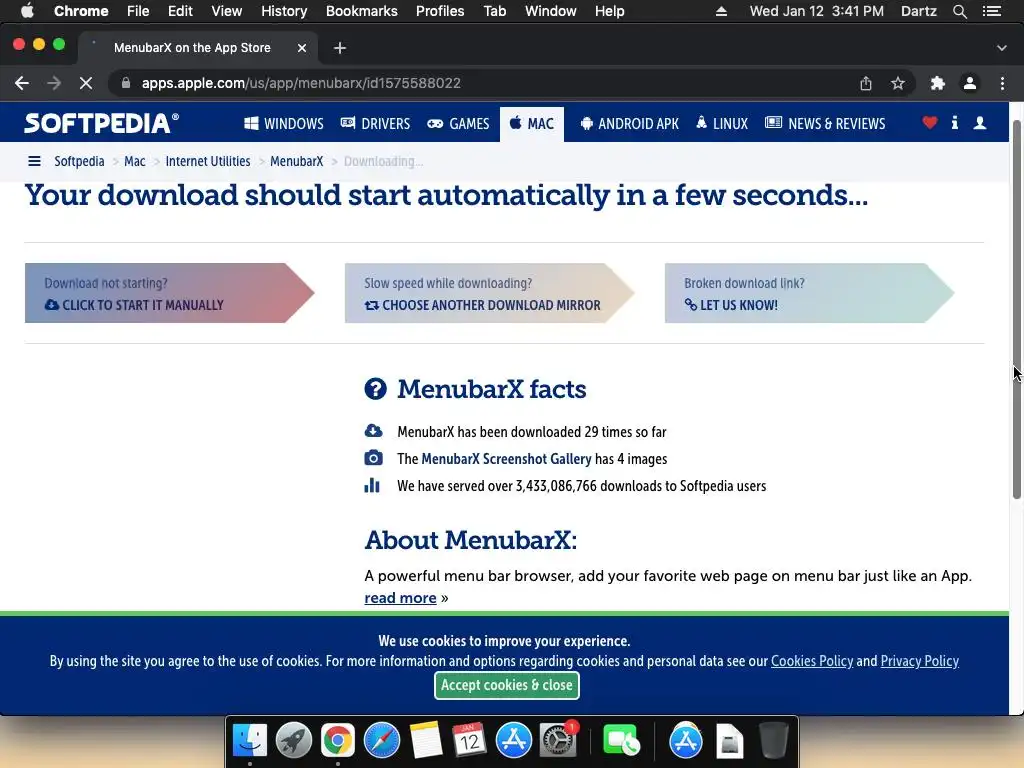Open System Preferences from the Dock
Screen dimensions: 1024x768
(557, 741)
